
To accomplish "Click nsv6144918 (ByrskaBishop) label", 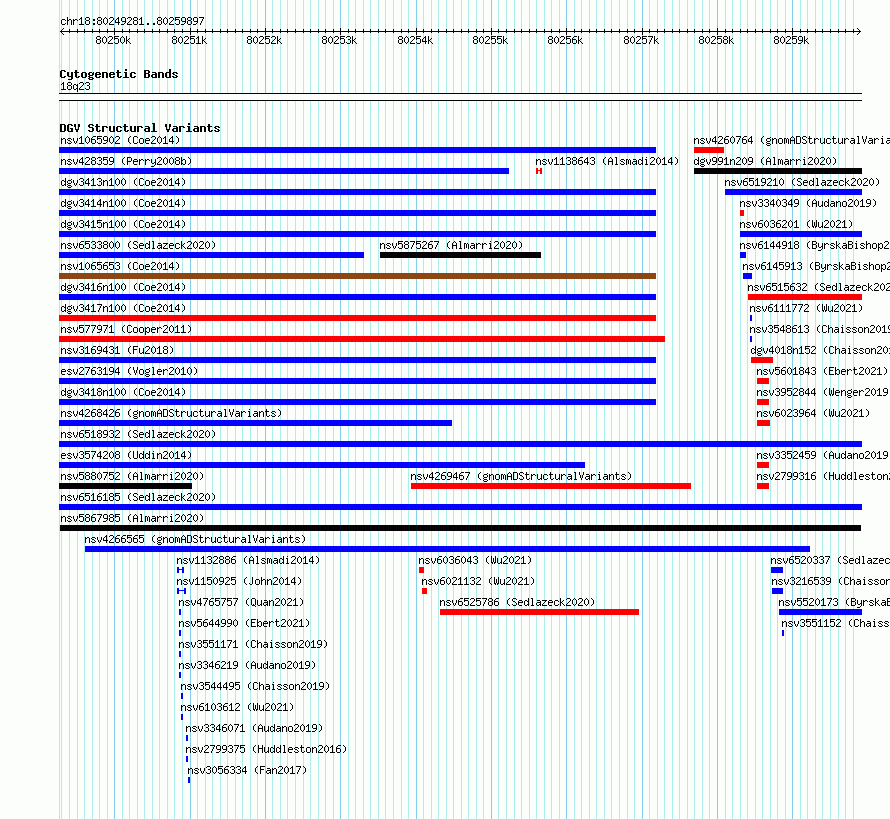I will tap(815, 245).
